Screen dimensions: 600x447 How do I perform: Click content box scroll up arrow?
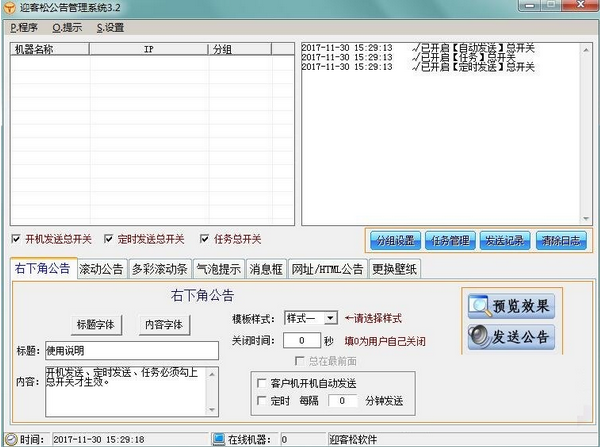[x=212, y=374]
